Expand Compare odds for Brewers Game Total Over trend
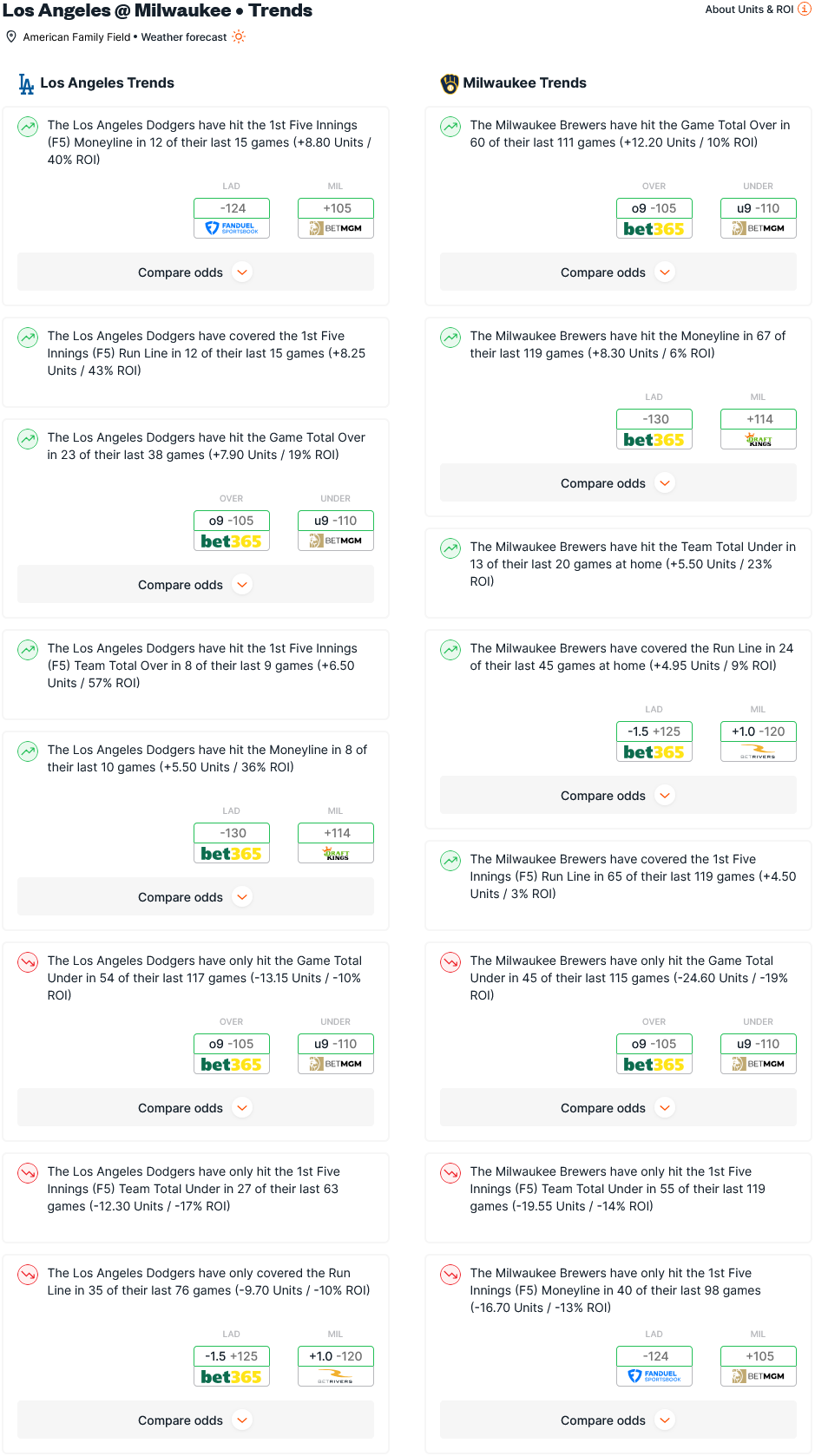 (618, 272)
